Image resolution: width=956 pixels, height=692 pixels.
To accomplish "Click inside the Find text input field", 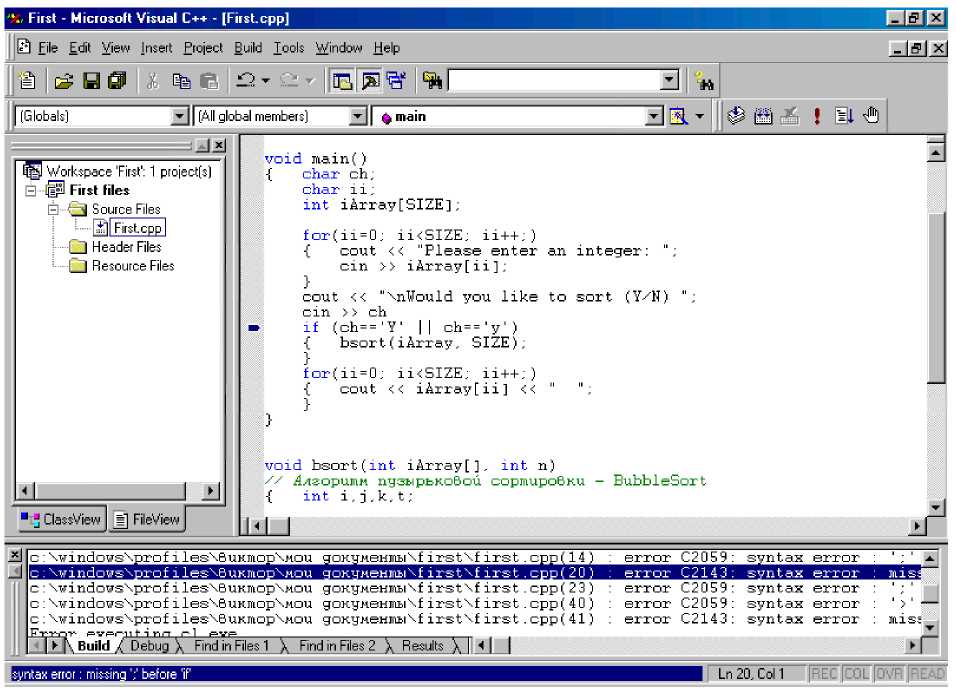I will 554,80.
